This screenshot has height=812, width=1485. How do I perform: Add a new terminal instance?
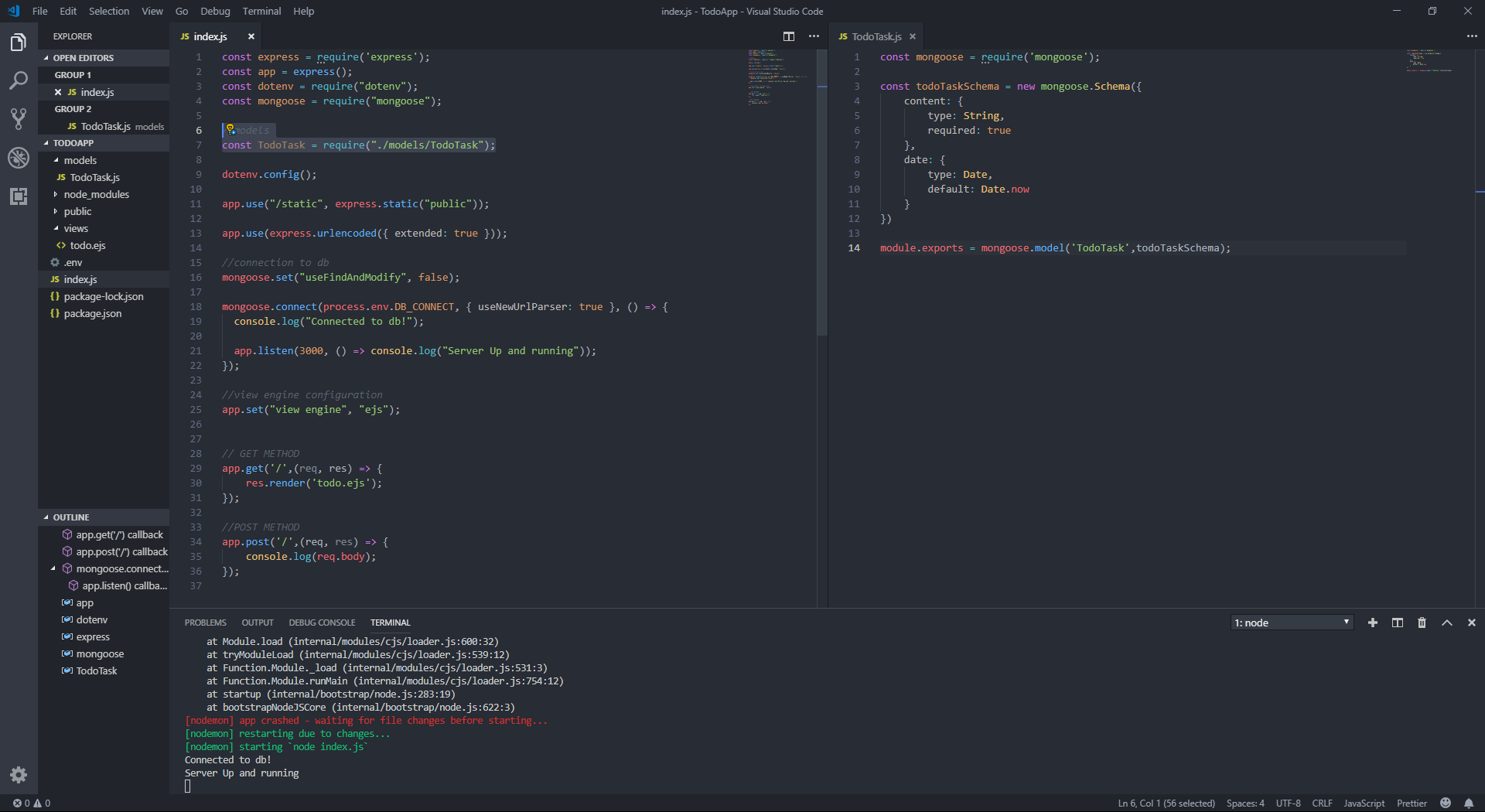click(x=1373, y=623)
